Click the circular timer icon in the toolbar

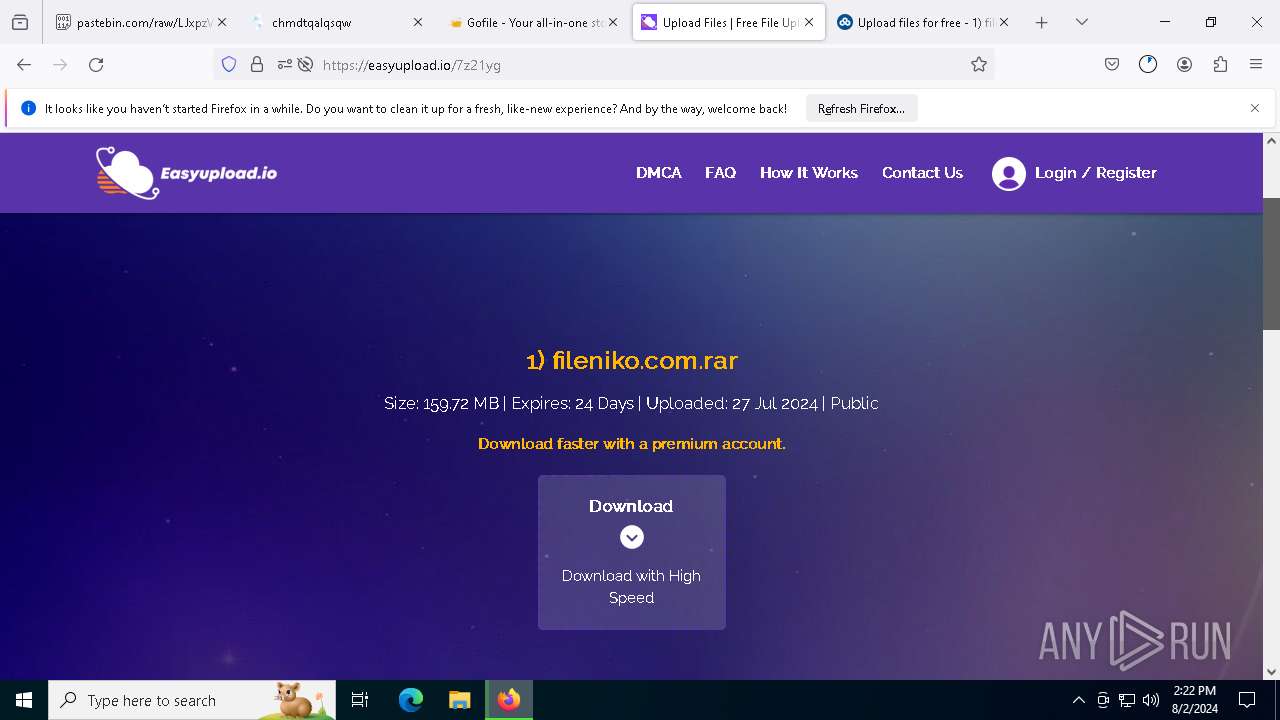tap(1148, 65)
